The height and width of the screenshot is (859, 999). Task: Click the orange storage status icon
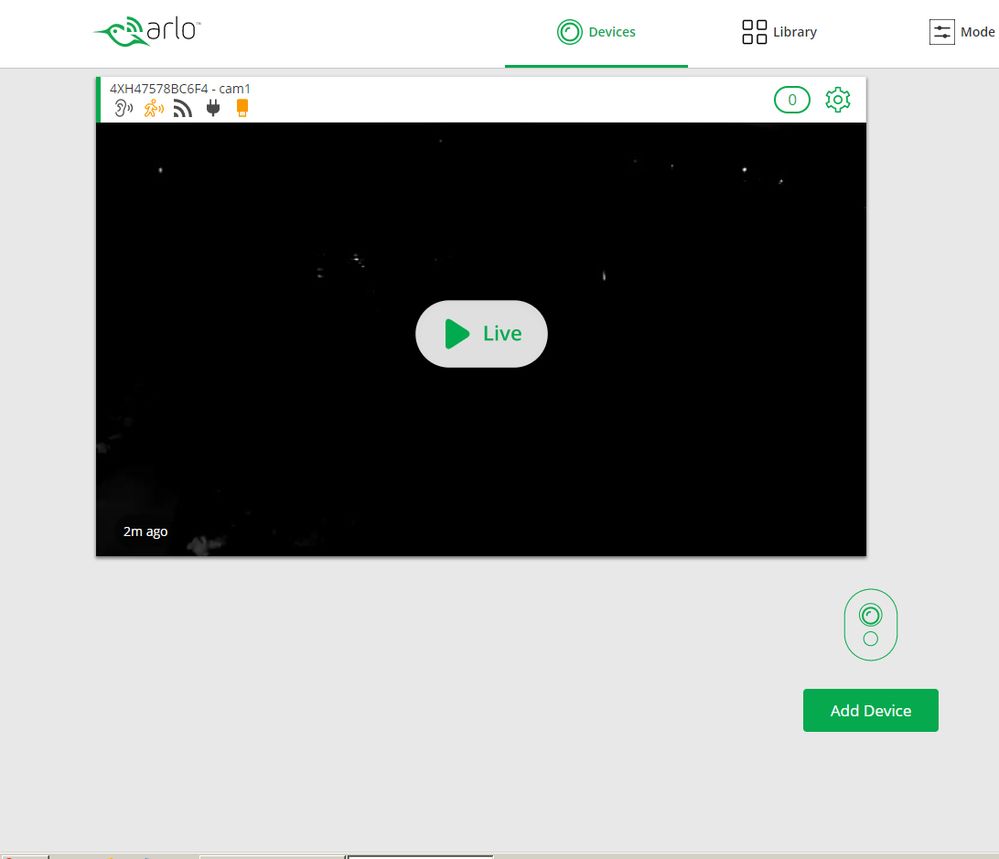(242, 108)
